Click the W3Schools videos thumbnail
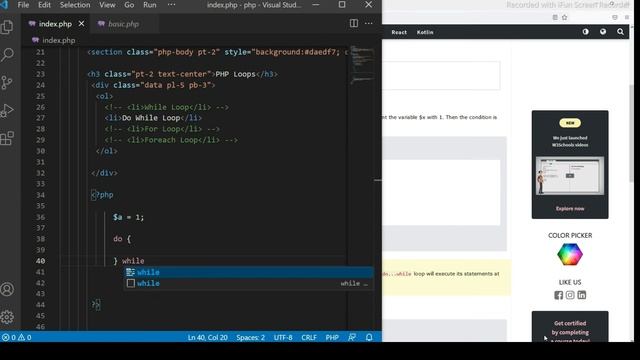The image size is (640, 360). tap(570, 176)
